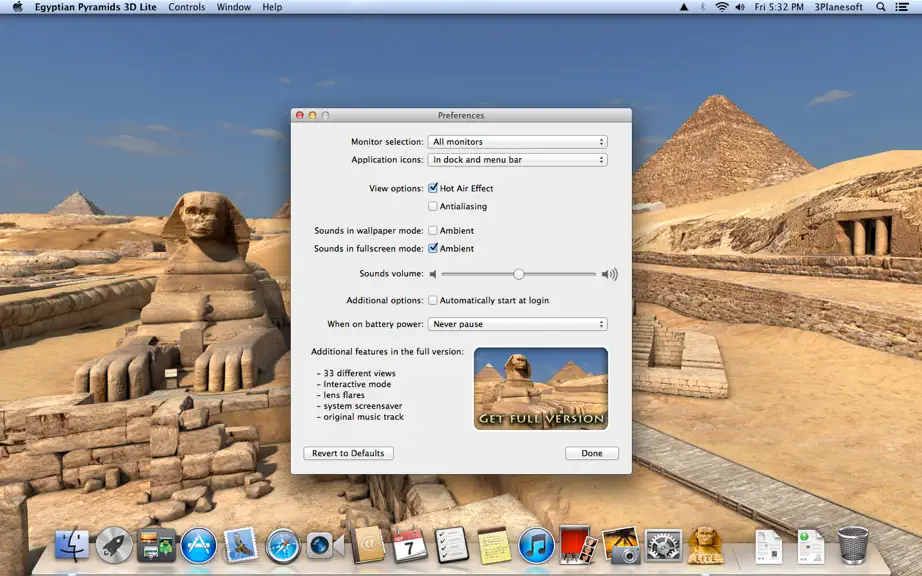Click Revert to Defaults button
Viewport: 922px width, 576px height.
tap(349, 453)
